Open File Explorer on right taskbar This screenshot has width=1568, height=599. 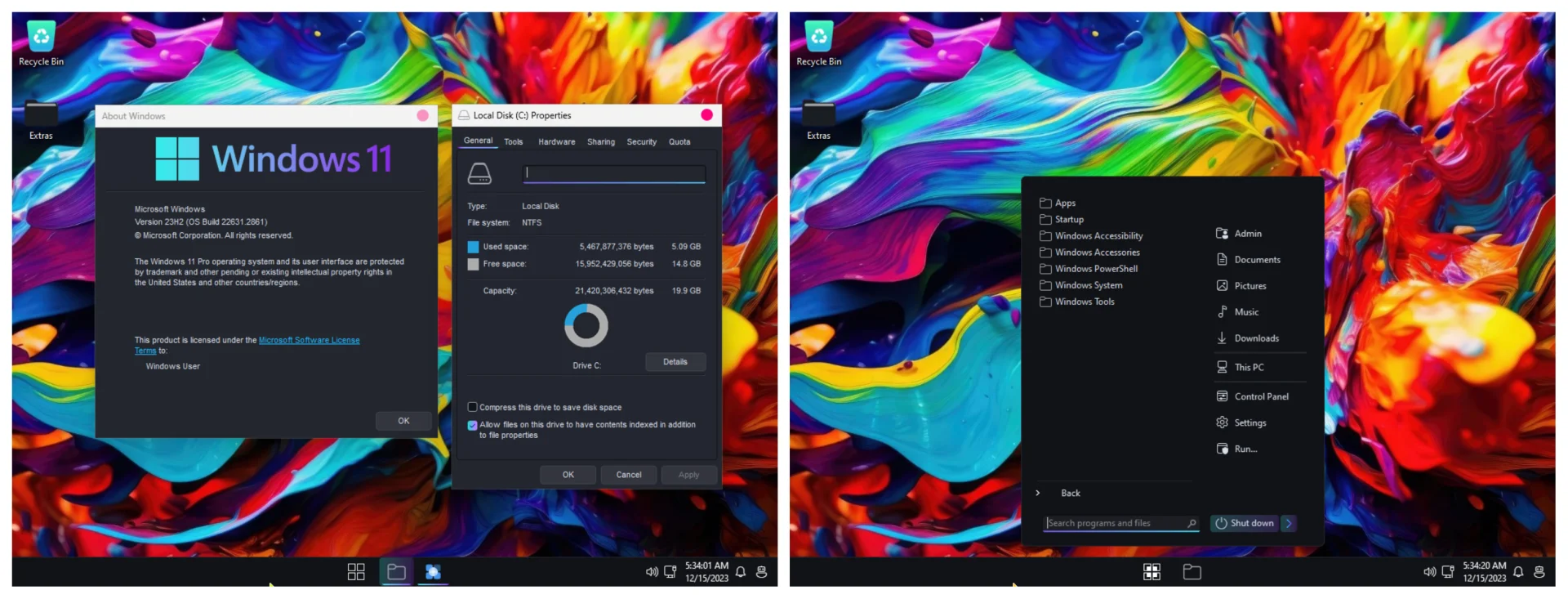[1192, 572]
